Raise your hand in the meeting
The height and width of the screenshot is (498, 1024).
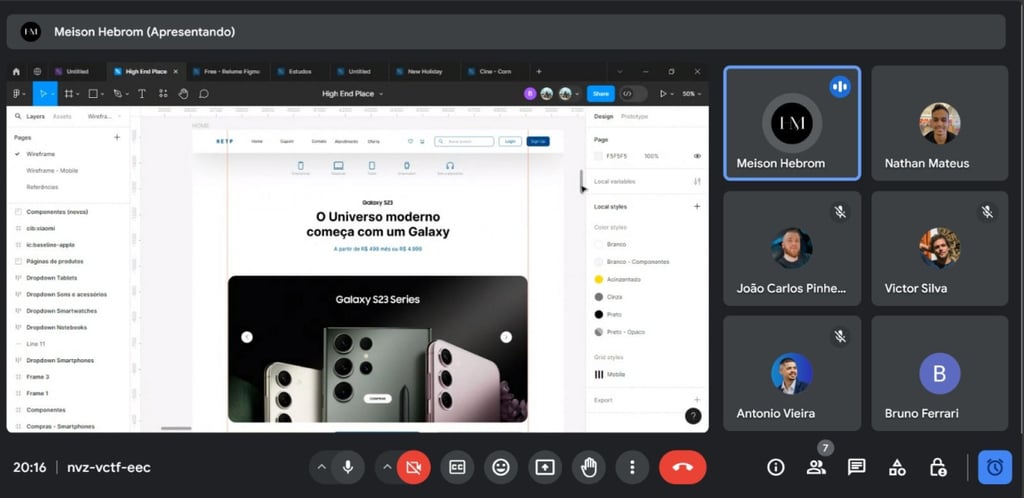(x=588, y=467)
